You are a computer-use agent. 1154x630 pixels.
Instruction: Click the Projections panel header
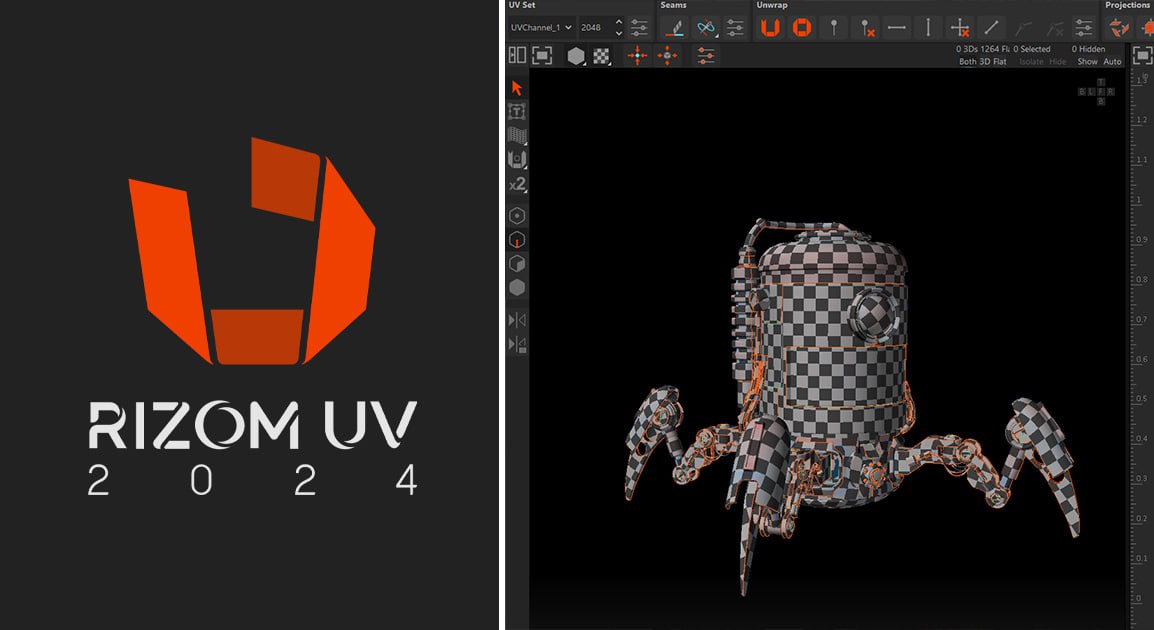pos(1129,5)
